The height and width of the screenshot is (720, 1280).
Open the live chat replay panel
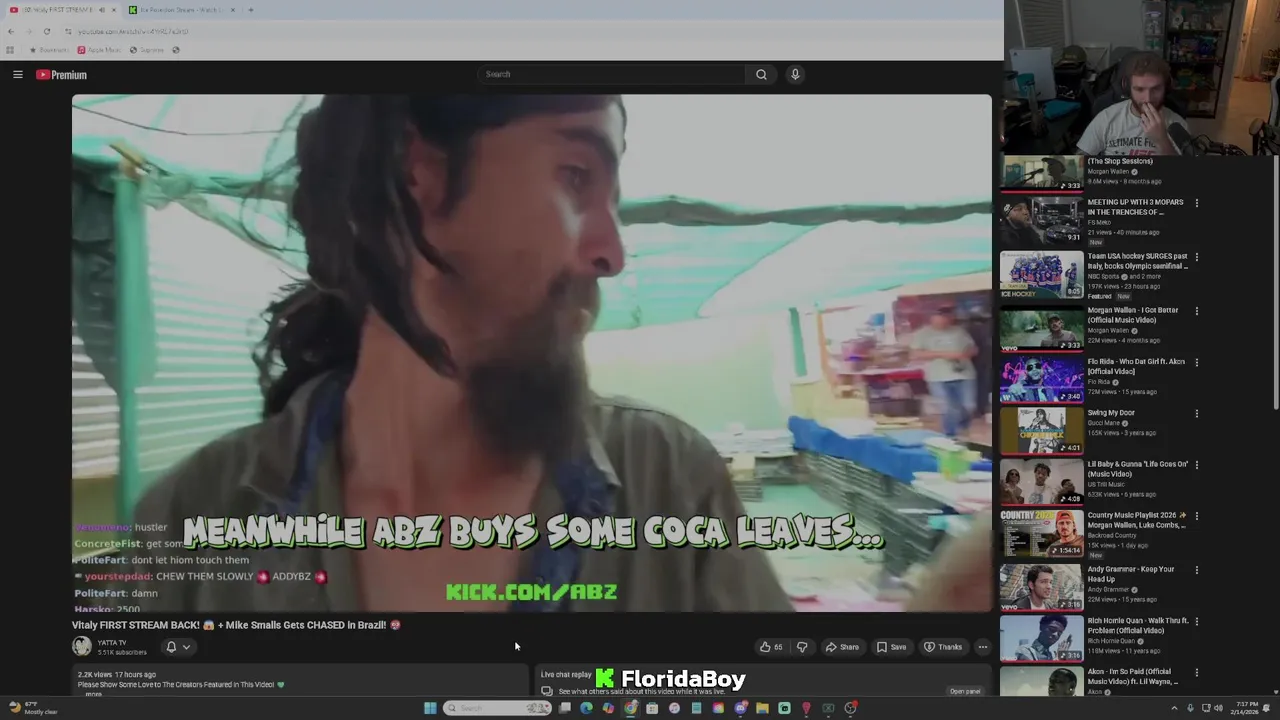[965, 691]
